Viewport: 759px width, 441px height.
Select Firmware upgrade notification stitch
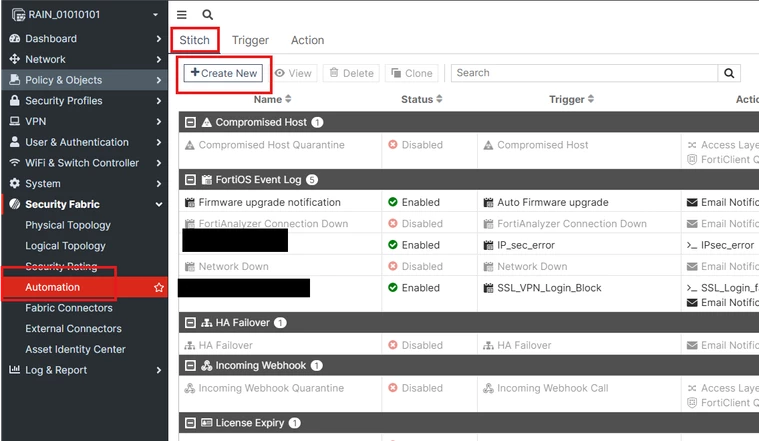[270, 202]
